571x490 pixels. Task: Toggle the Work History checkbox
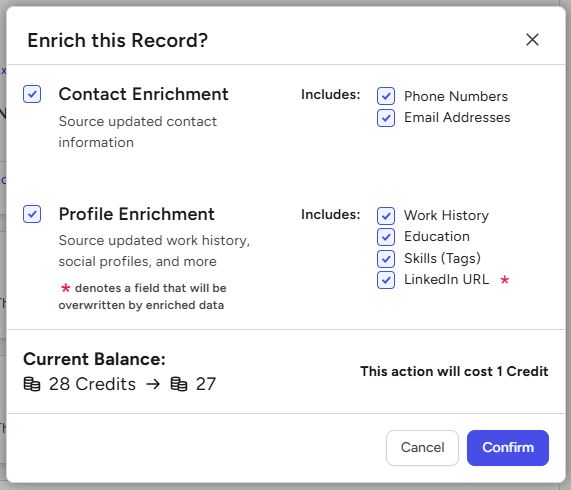click(x=386, y=216)
